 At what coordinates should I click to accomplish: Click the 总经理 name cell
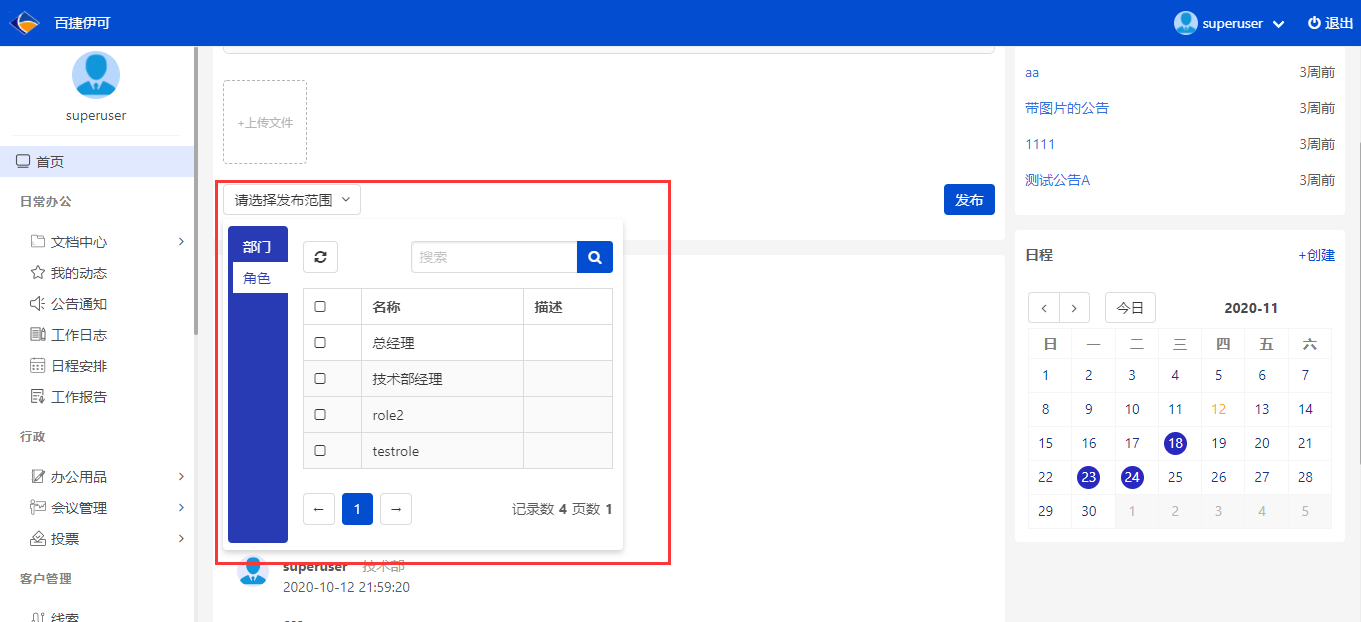pyautogui.click(x=442, y=343)
